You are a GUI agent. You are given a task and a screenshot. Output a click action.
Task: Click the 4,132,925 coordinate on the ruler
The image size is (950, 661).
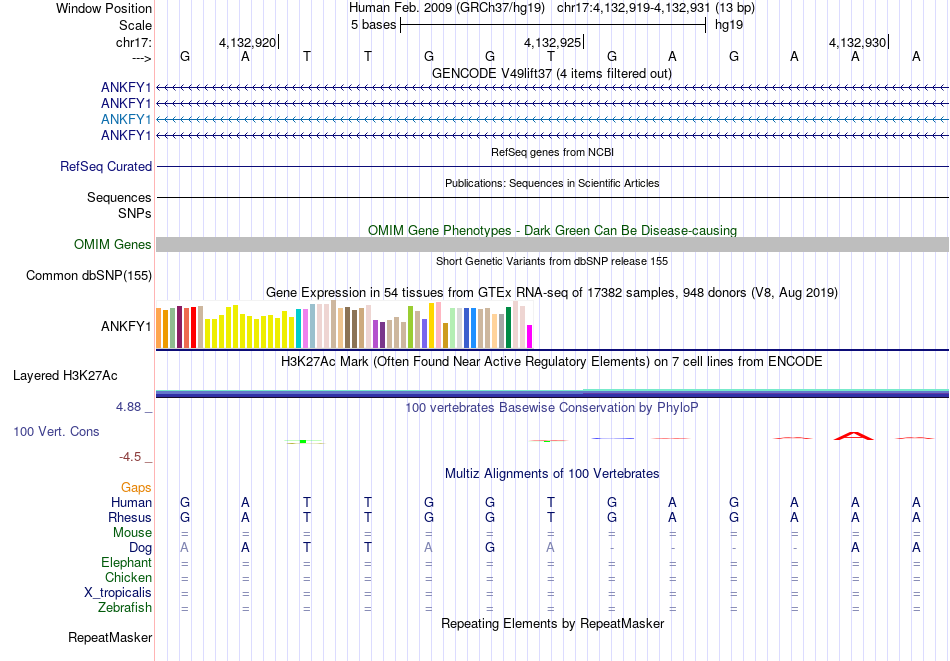(x=552, y=42)
